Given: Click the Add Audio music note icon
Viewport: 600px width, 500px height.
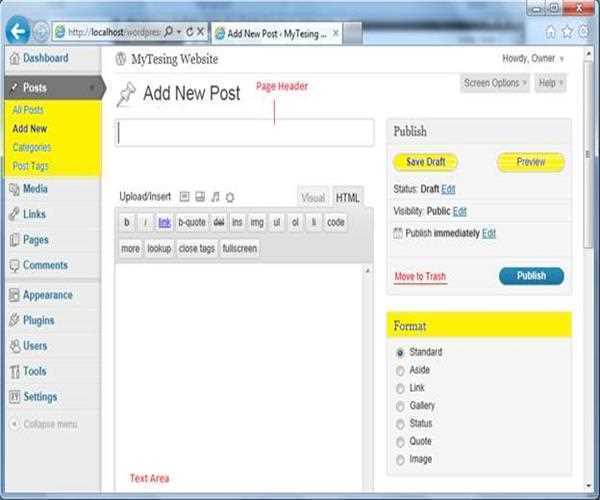Looking at the screenshot, I should (x=215, y=197).
